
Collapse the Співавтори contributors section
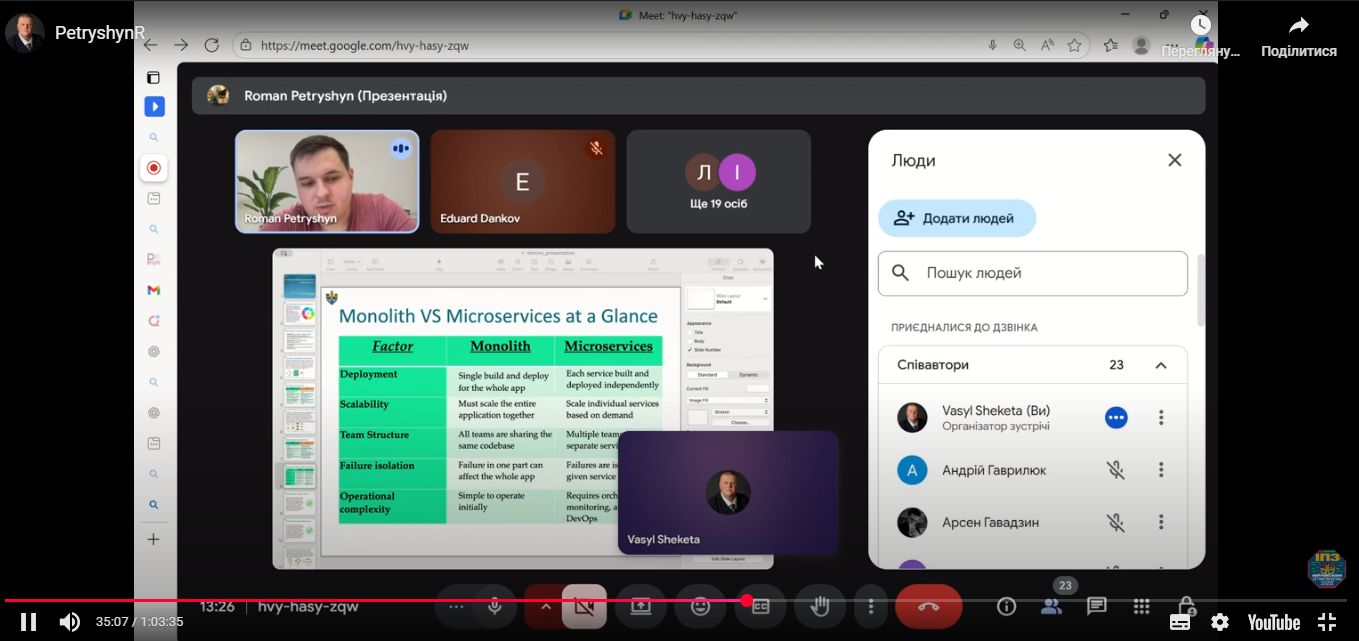tap(1160, 365)
